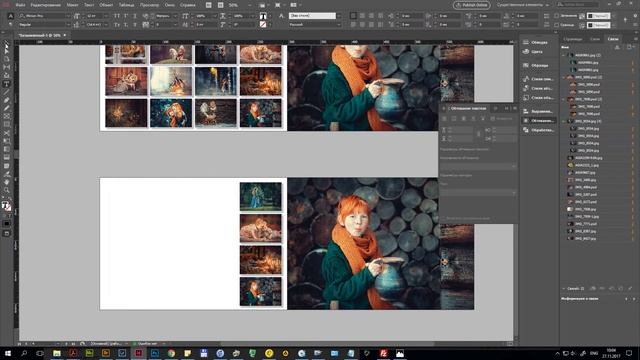Viewport: 640px width, 360px height.
Task: Select the Direct Selection tool
Action: [x=7, y=50]
